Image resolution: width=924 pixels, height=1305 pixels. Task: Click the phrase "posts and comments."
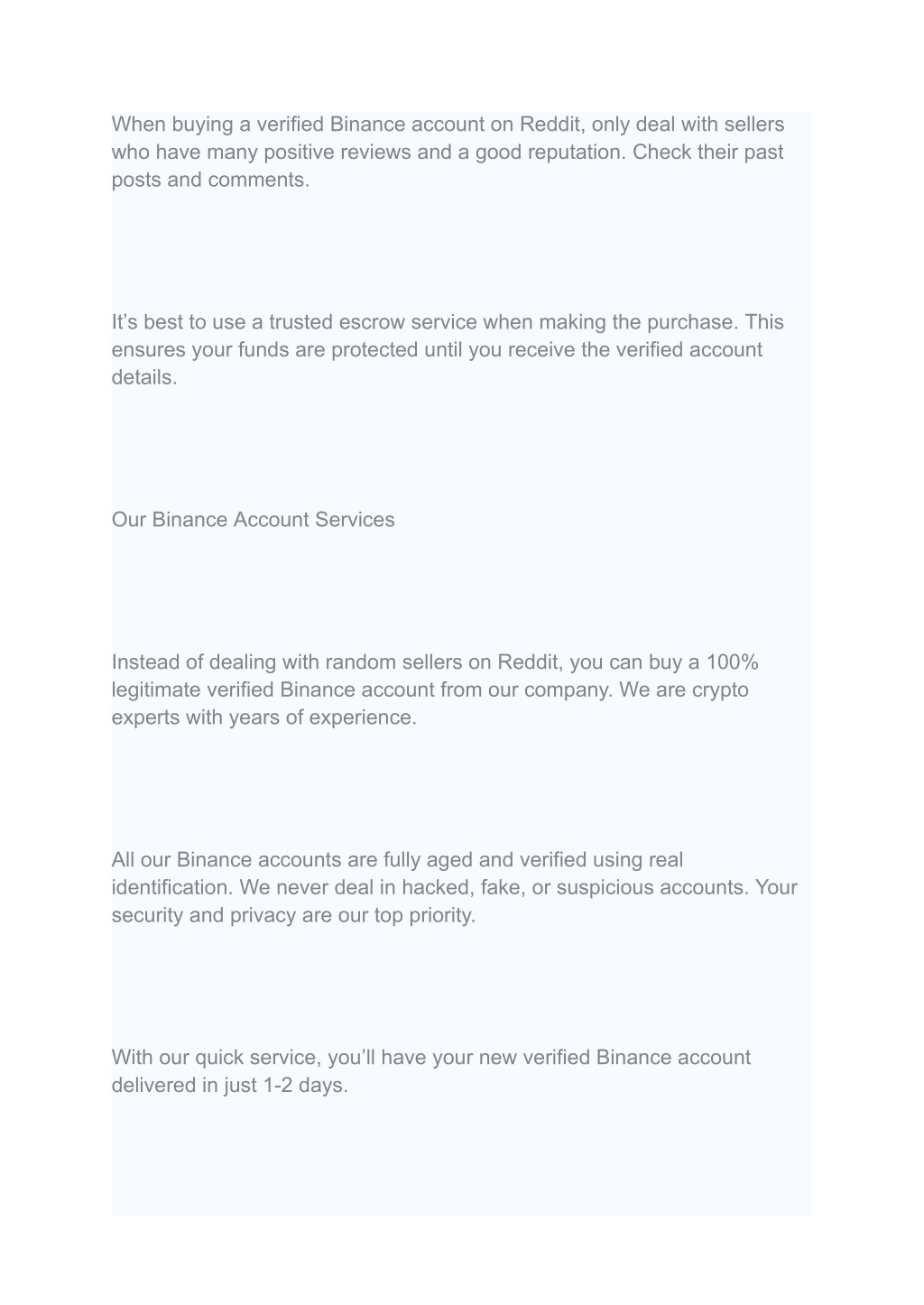tap(211, 180)
